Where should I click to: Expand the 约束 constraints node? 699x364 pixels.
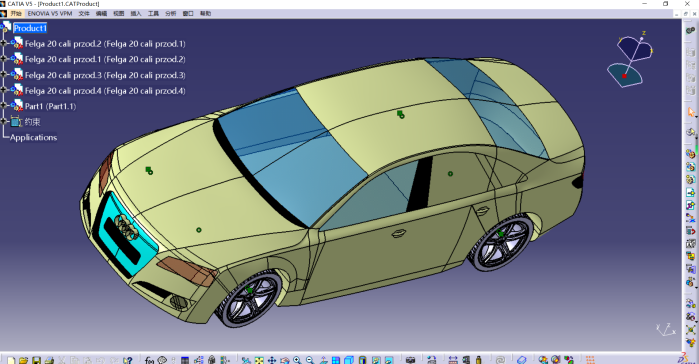(x=4, y=121)
